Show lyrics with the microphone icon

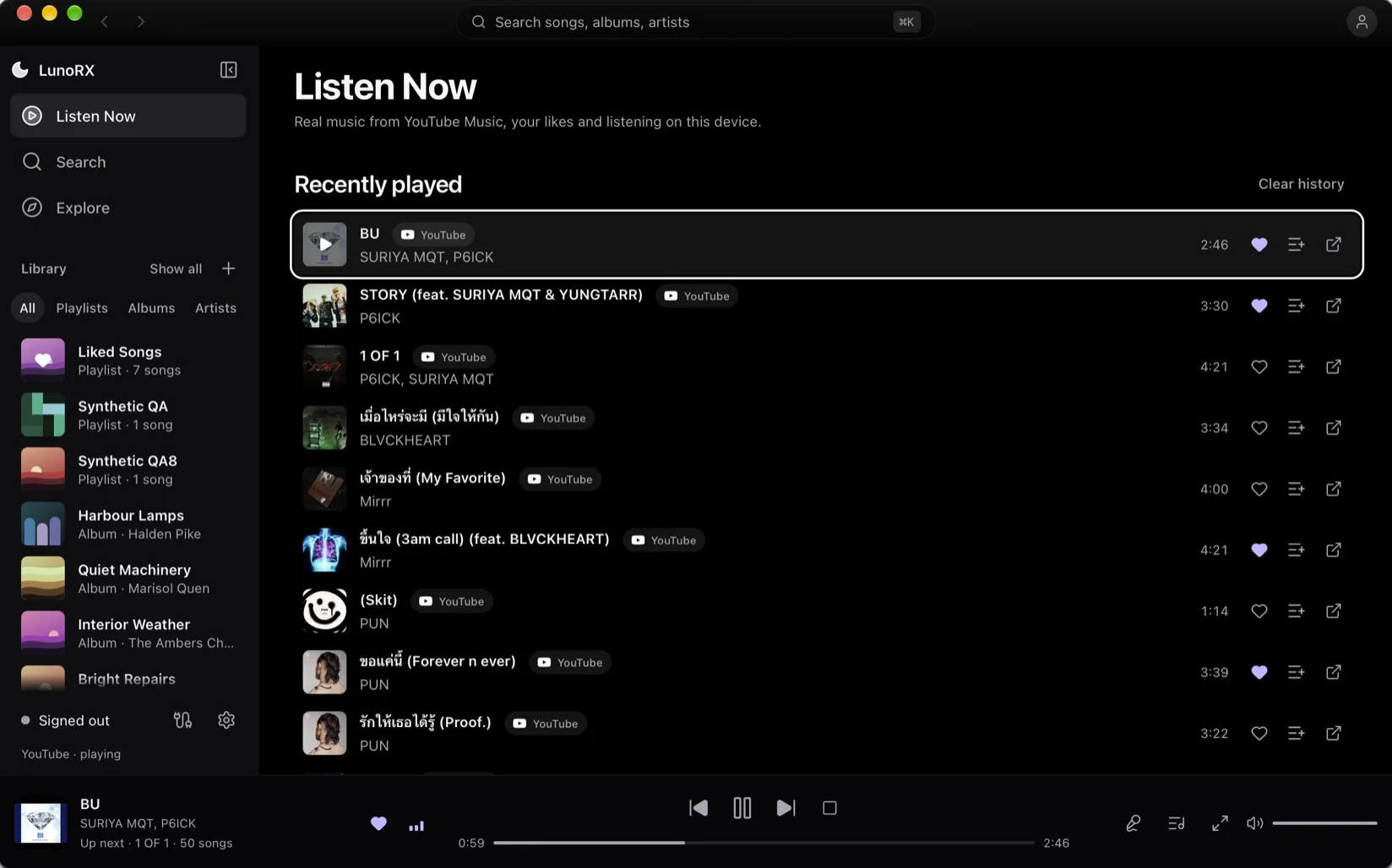tap(1133, 823)
